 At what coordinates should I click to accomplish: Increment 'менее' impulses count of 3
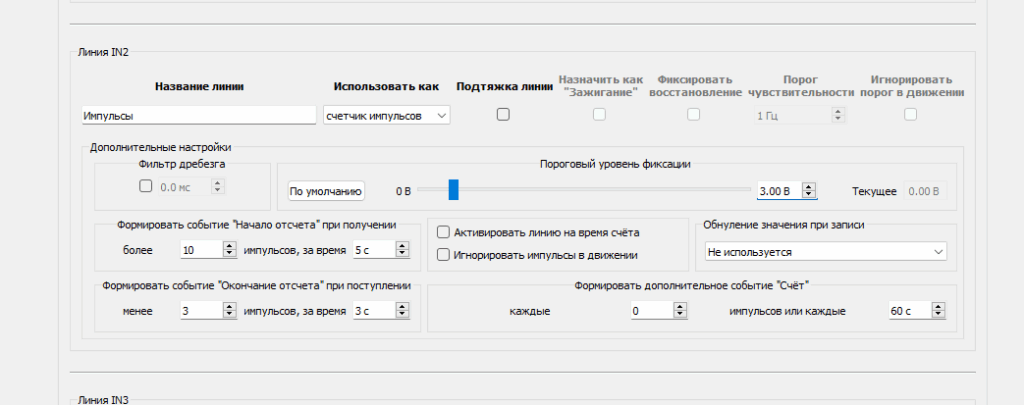(x=229, y=307)
